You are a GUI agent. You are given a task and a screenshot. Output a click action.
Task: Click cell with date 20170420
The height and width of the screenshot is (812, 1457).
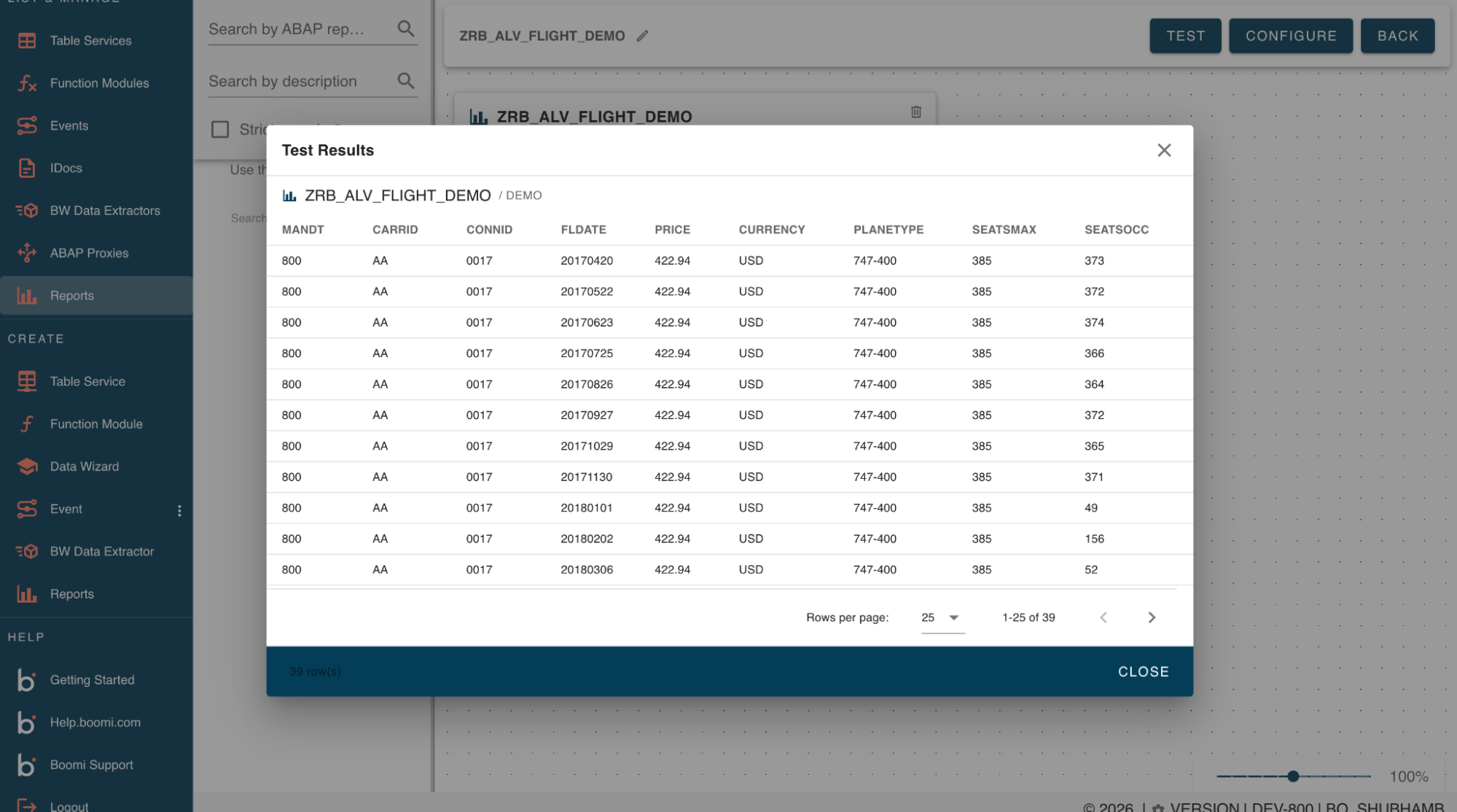[x=587, y=261]
